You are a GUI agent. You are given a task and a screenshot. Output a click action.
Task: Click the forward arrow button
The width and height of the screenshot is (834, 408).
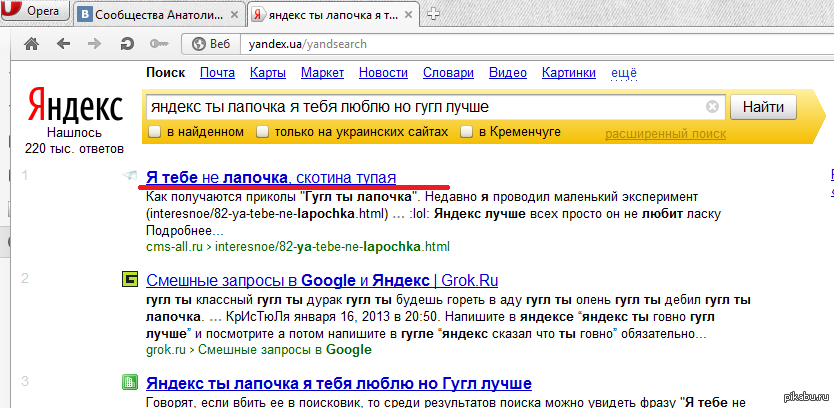tap(94, 44)
